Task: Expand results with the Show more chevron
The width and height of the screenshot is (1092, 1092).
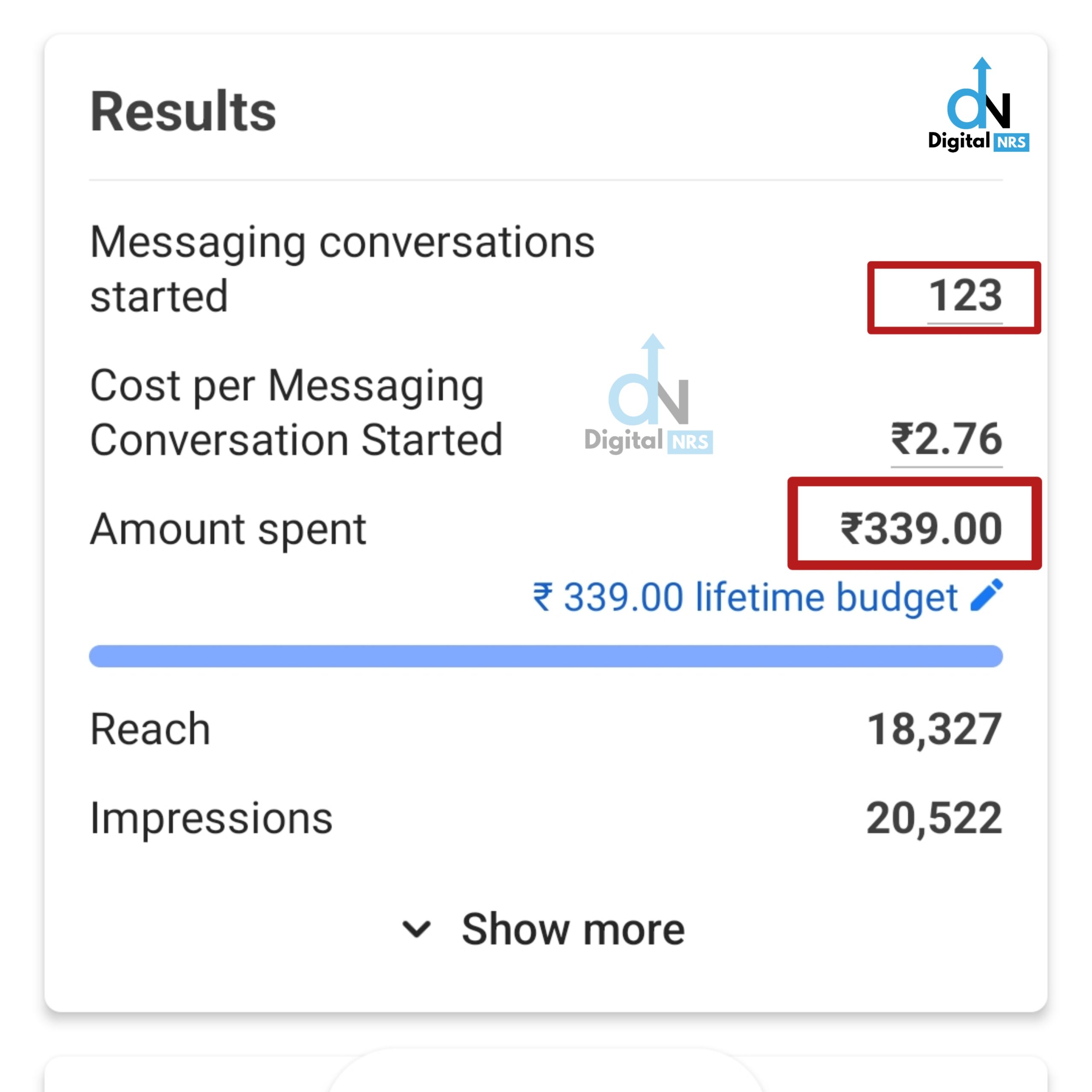Action: [x=417, y=929]
